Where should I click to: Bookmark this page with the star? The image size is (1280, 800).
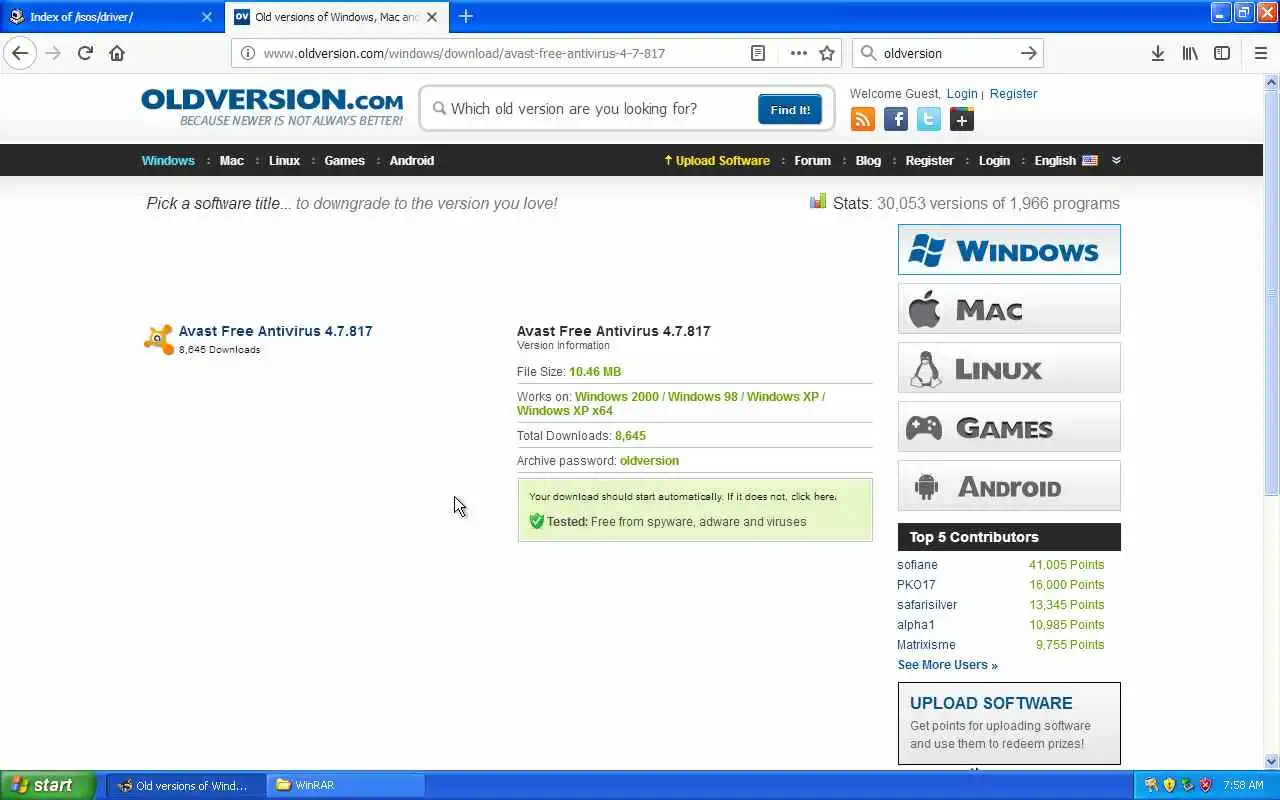pos(827,53)
